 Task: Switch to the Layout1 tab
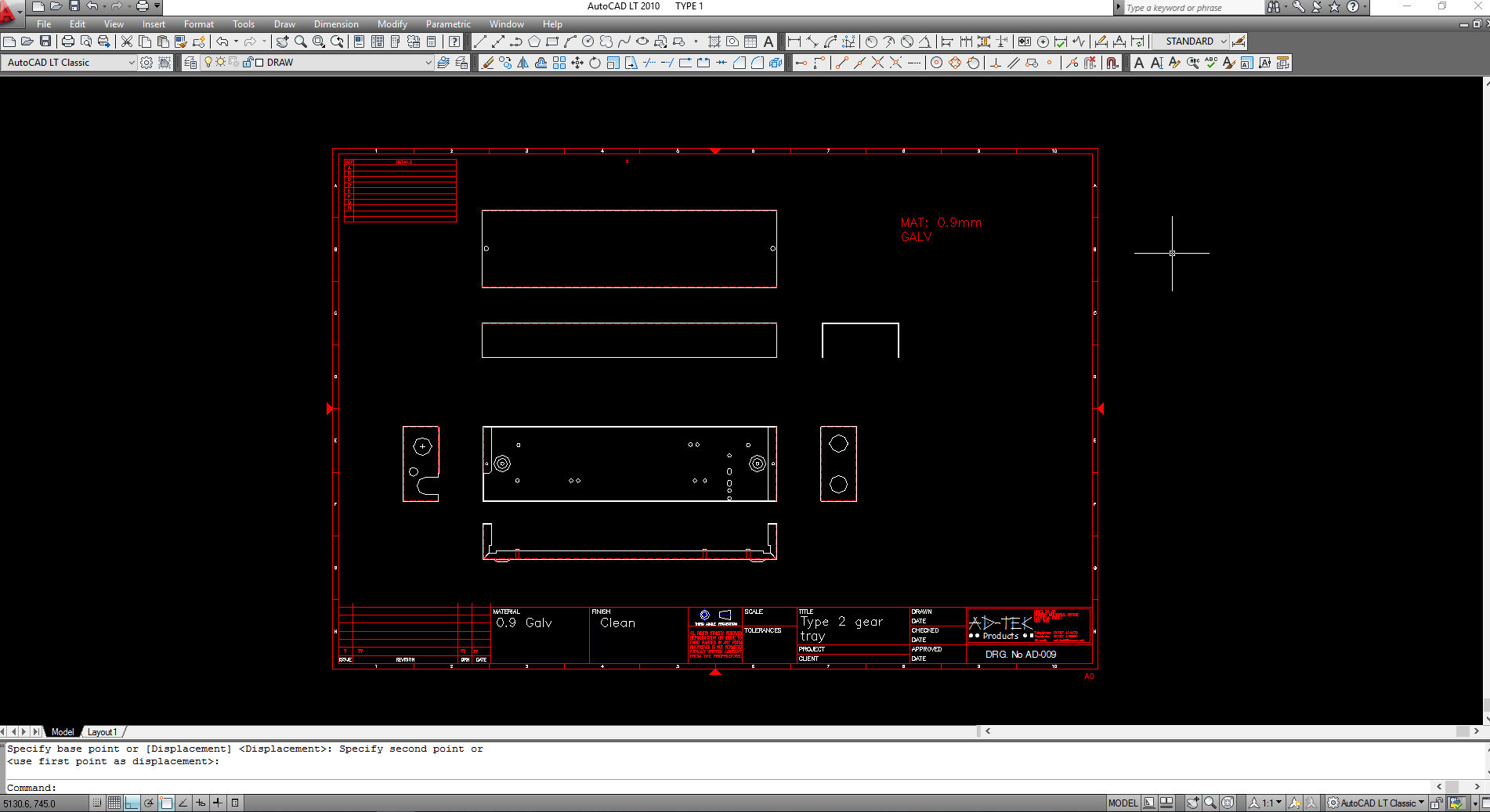click(102, 732)
